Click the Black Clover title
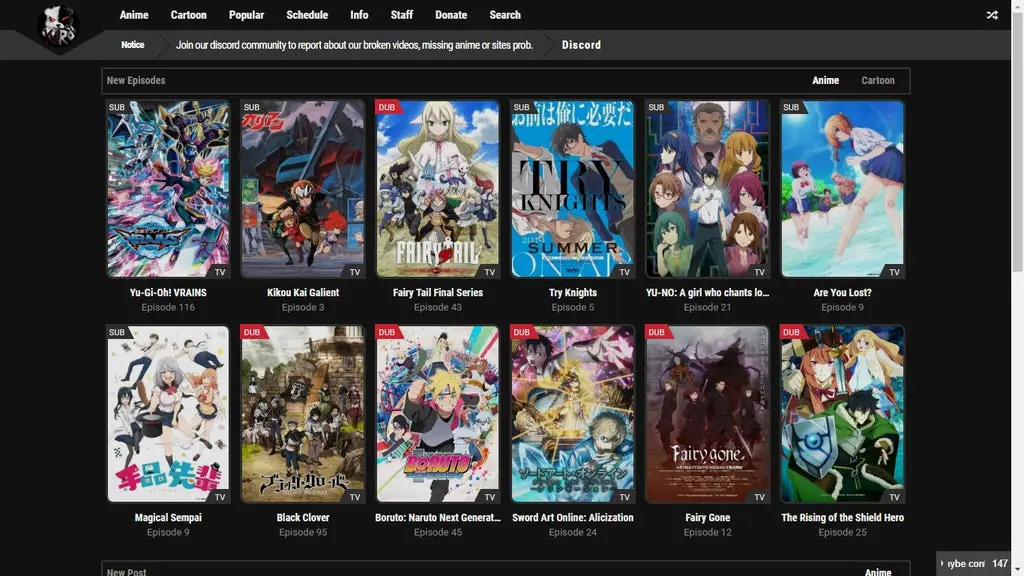Image resolution: width=1024 pixels, height=576 pixels. point(303,517)
